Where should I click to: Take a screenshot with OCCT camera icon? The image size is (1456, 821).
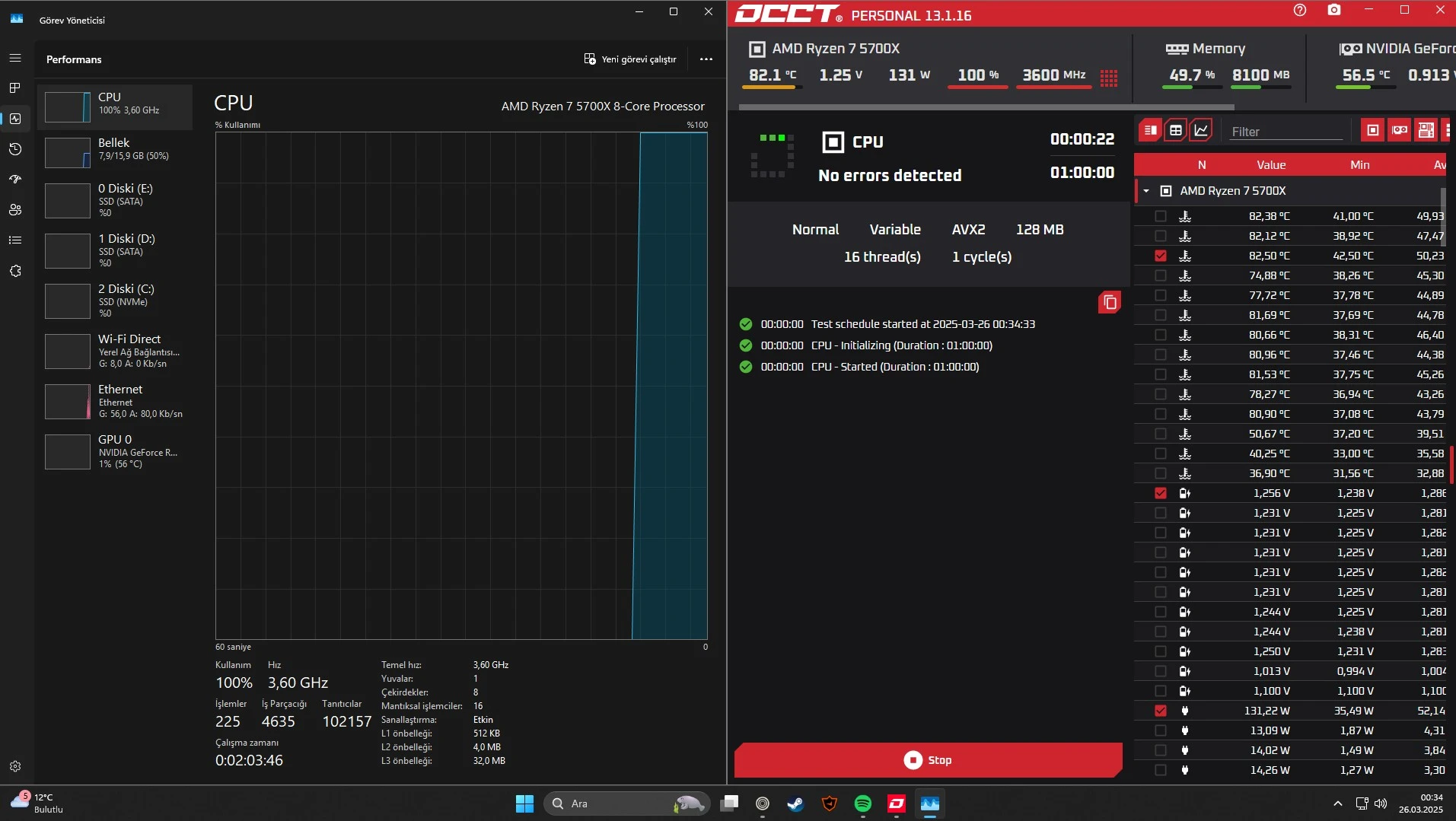tap(1334, 10)
